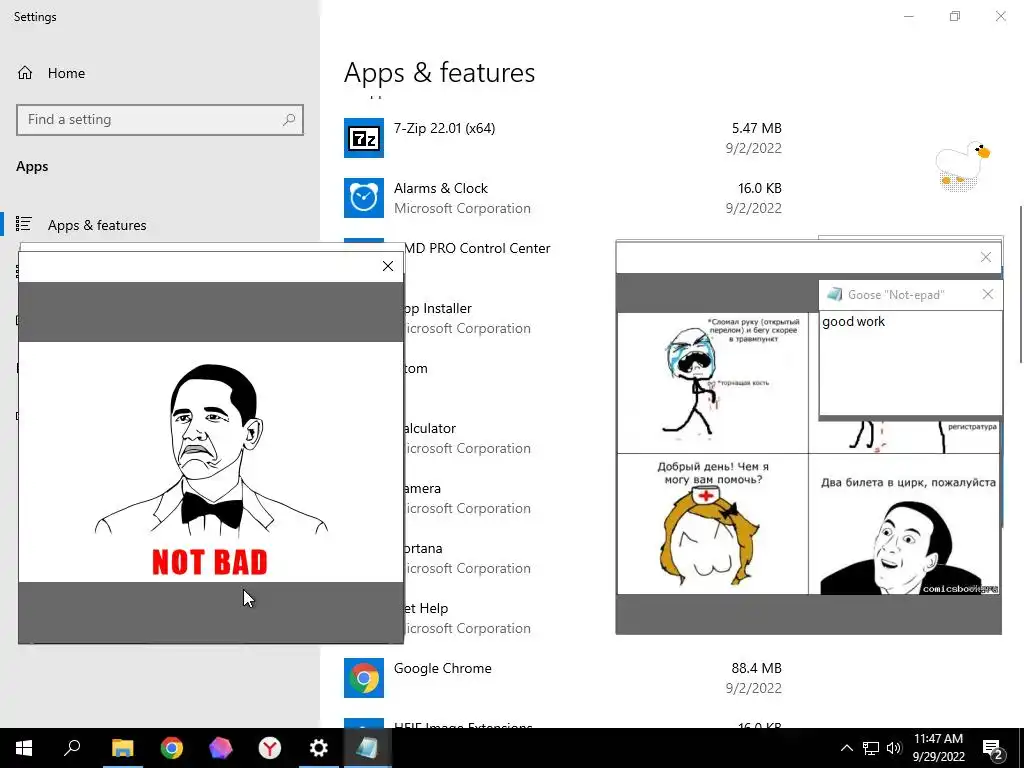Image resolution: width=1024 pixels, height=768 pixels.
Task: Open File Explorer from taskbar
Action: coord(122,748)
